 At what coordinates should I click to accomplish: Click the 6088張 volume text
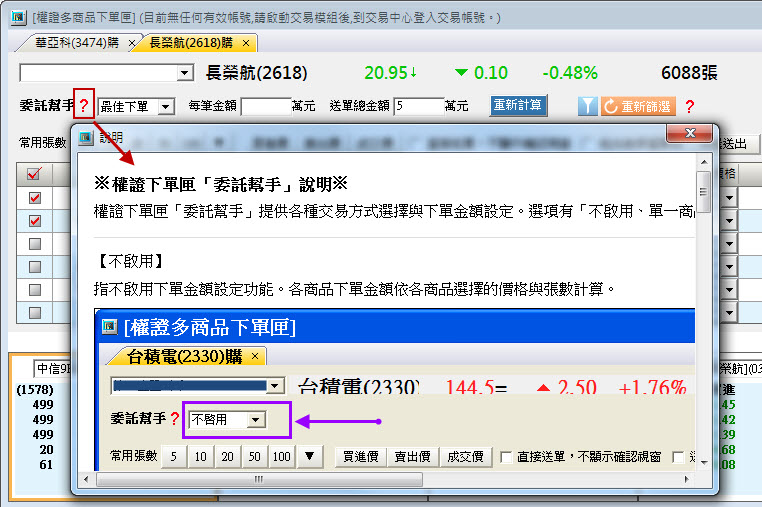(689, 73)
